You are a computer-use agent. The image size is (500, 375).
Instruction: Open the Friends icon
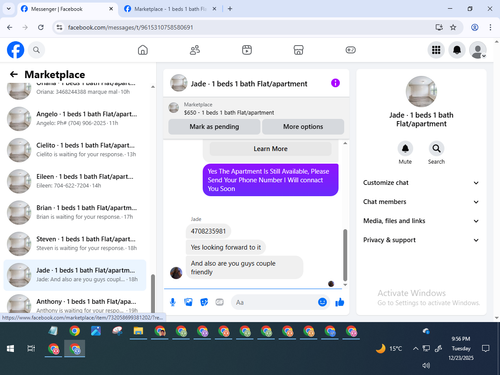(x=195, y=50)
